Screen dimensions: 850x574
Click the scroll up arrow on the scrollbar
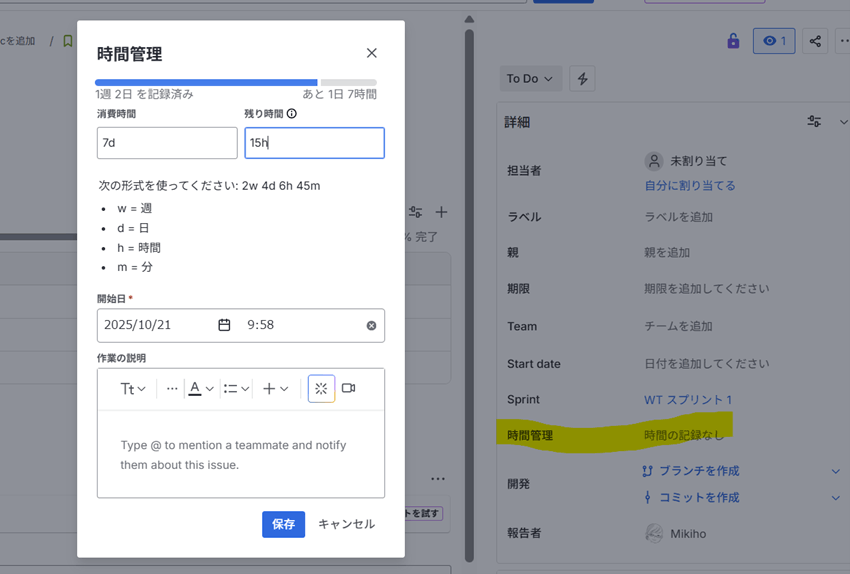469,20
